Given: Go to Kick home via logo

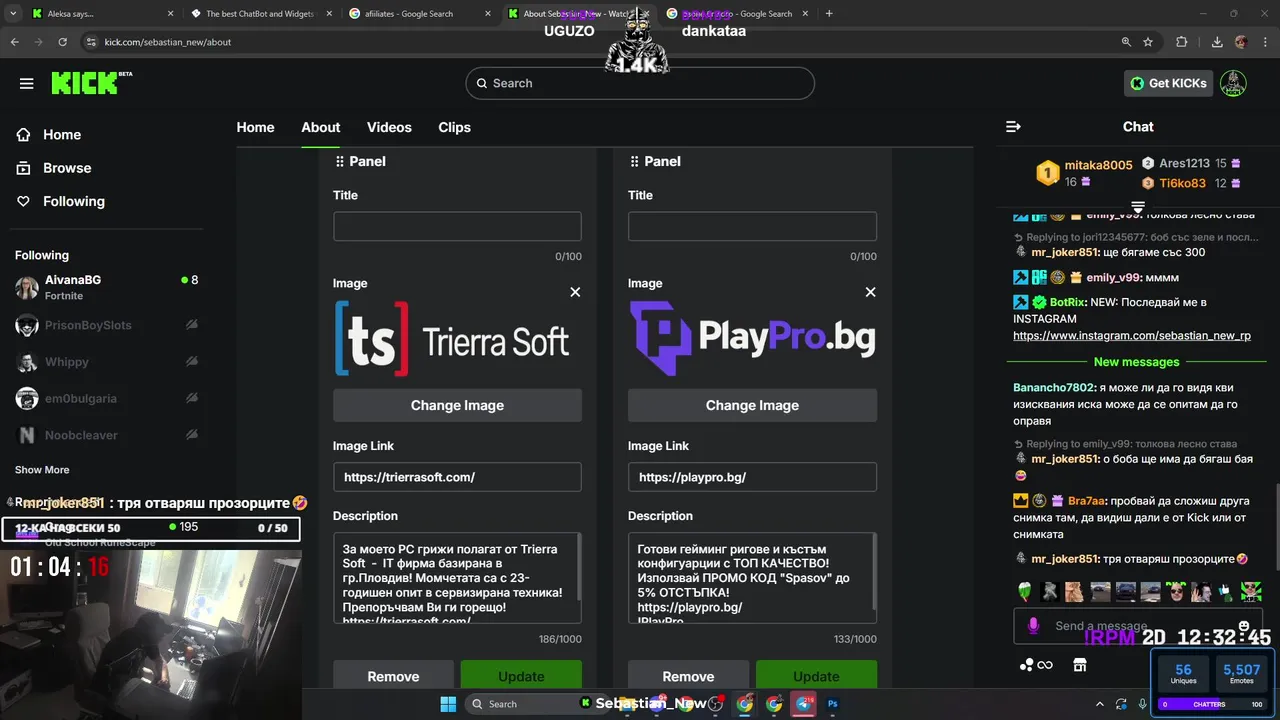Looking at the screenshot, I should [92, 83].
